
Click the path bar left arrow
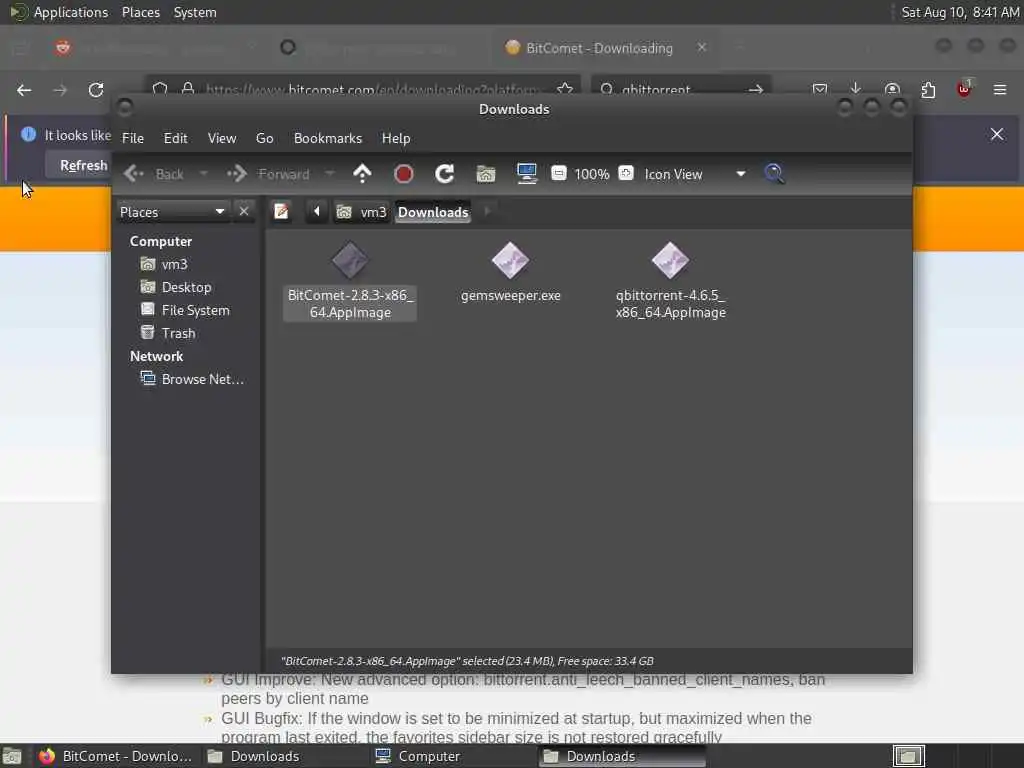click(x=317, y=212)
